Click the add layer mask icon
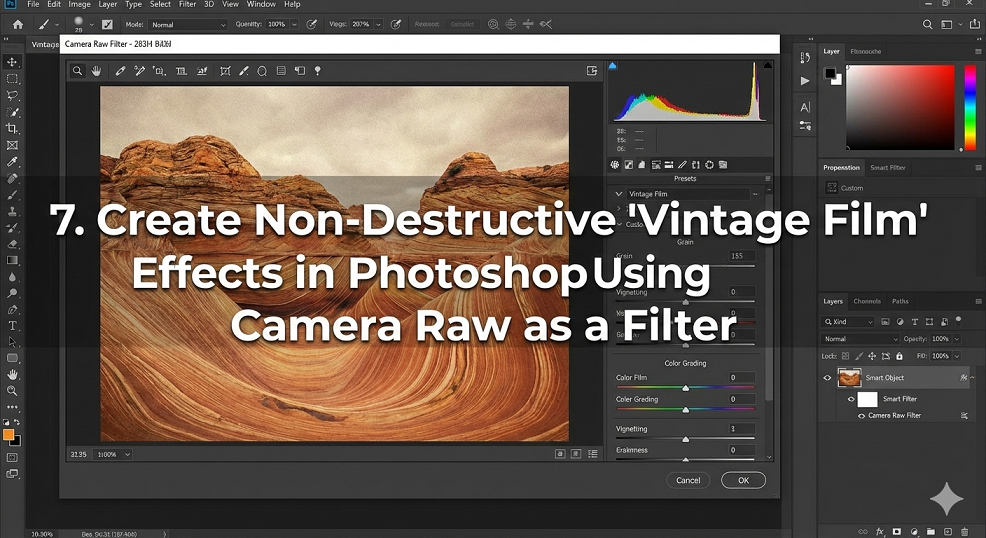Image resolution: width=986 pixels, height=538 pixels. [897, 532]
